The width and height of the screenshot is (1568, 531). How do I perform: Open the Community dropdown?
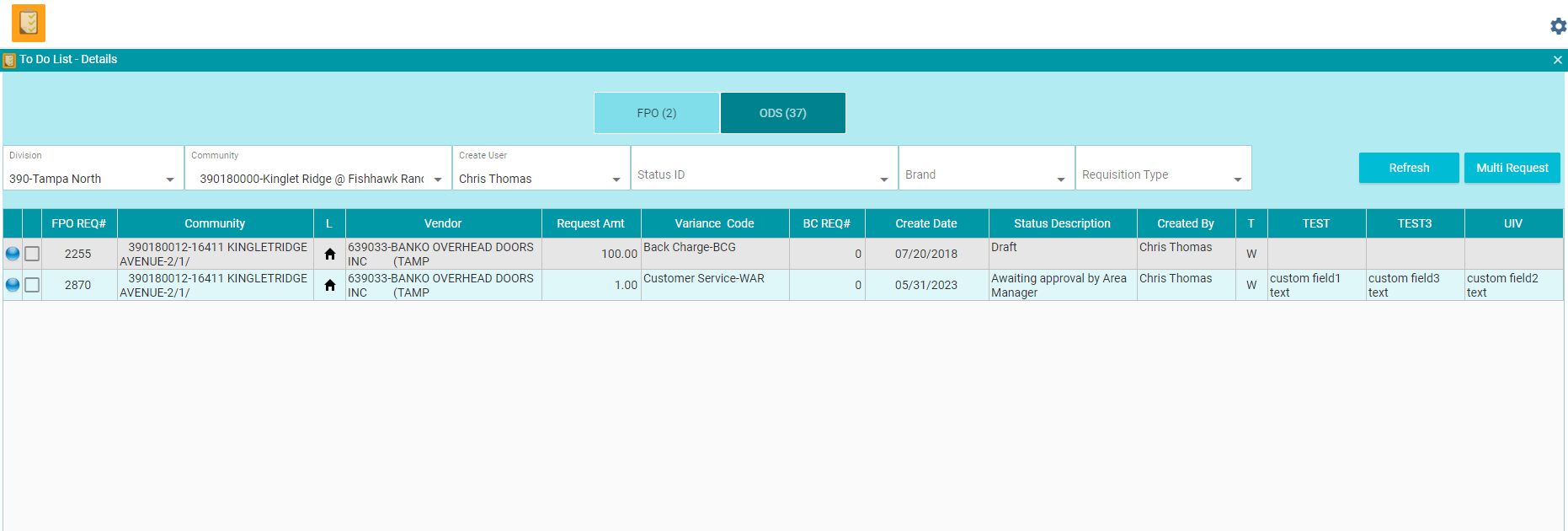tap(438, 180)
